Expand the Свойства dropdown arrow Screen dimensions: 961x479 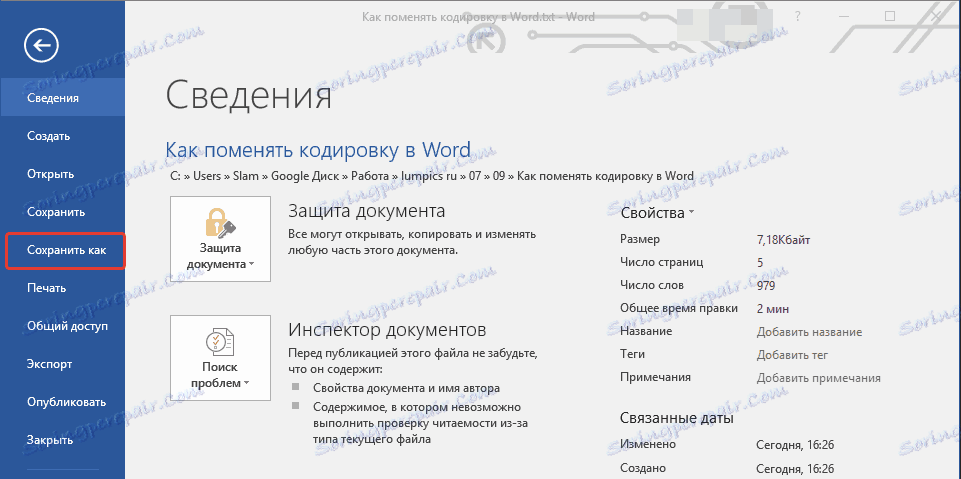coord(691,213)
